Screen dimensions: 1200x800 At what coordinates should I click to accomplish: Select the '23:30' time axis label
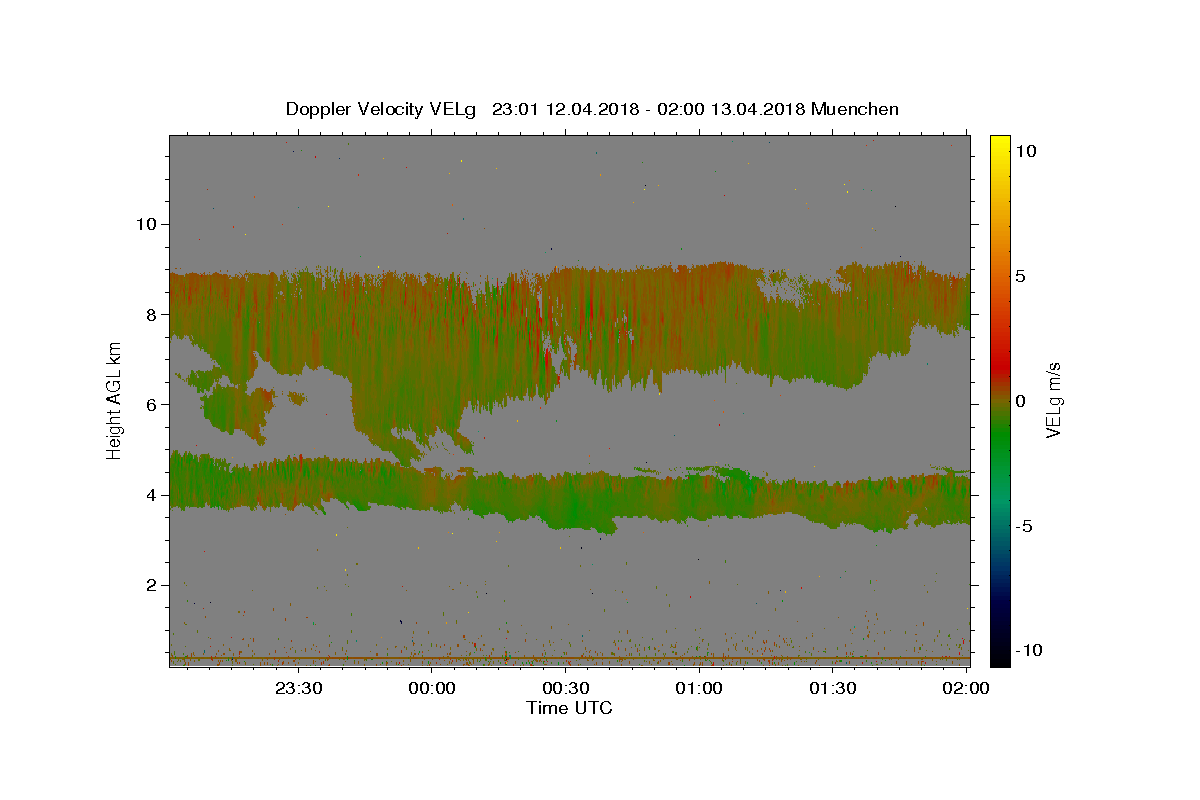tap(298, 688)
